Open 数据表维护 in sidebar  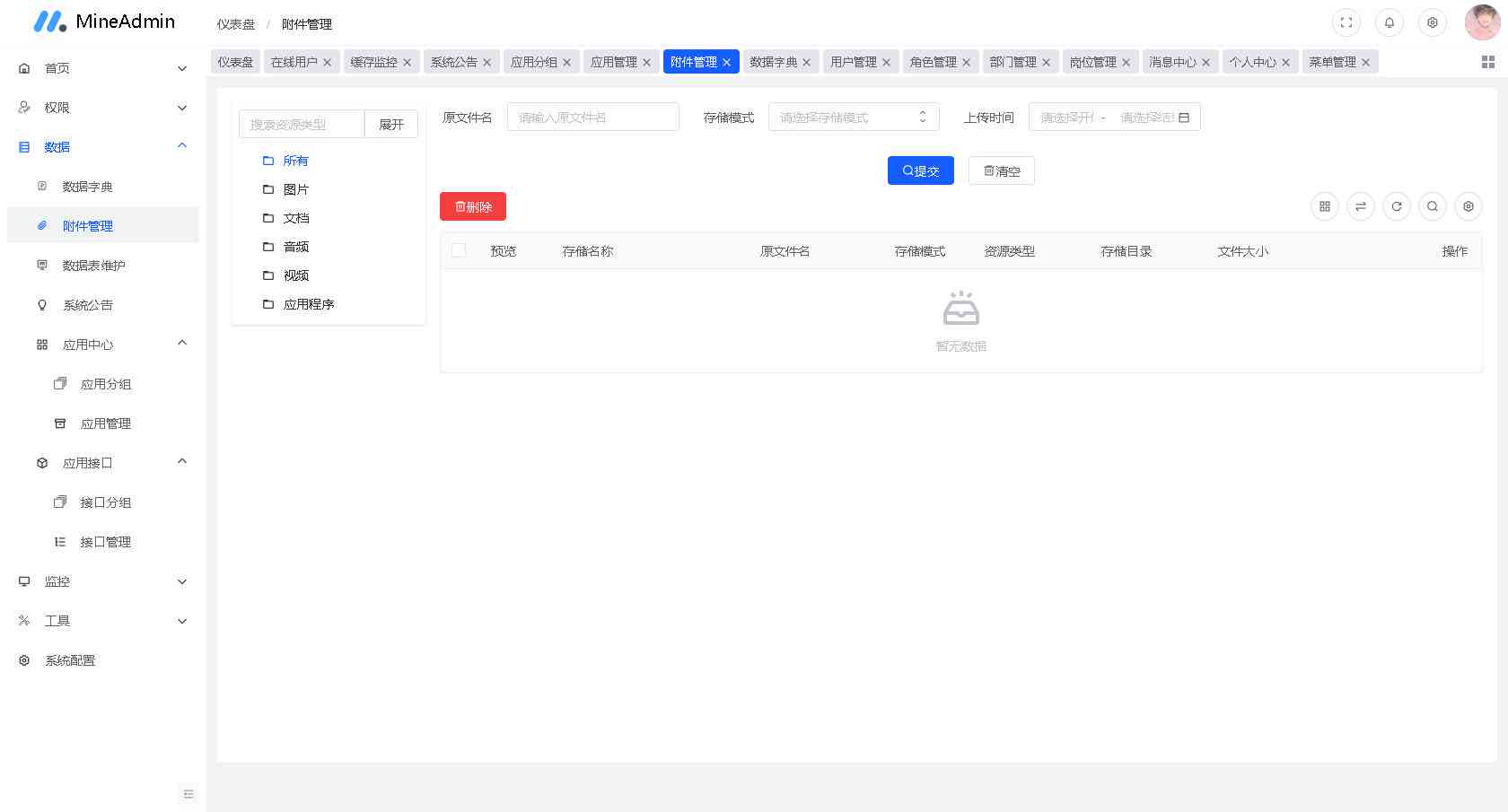click(103, 266)
